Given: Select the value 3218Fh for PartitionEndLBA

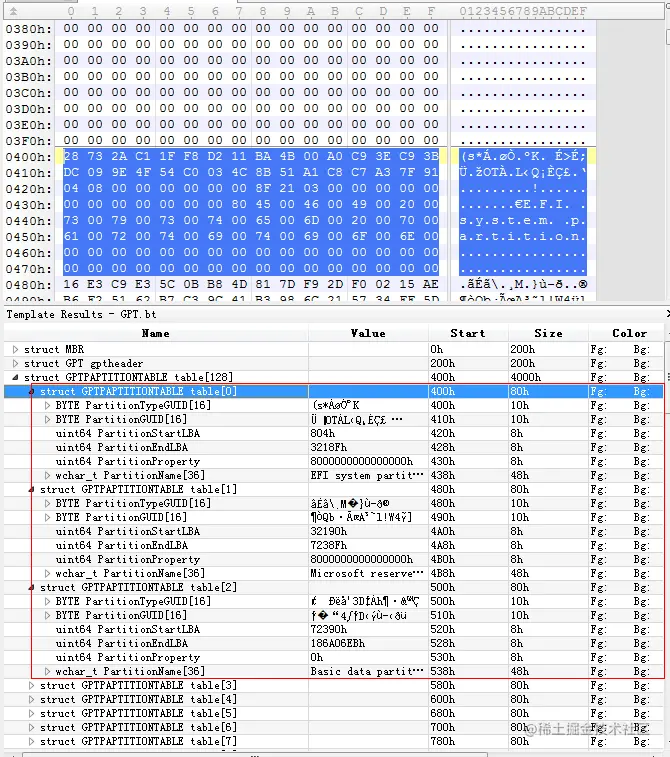Looking at the screenshot, I should point(328,447).
